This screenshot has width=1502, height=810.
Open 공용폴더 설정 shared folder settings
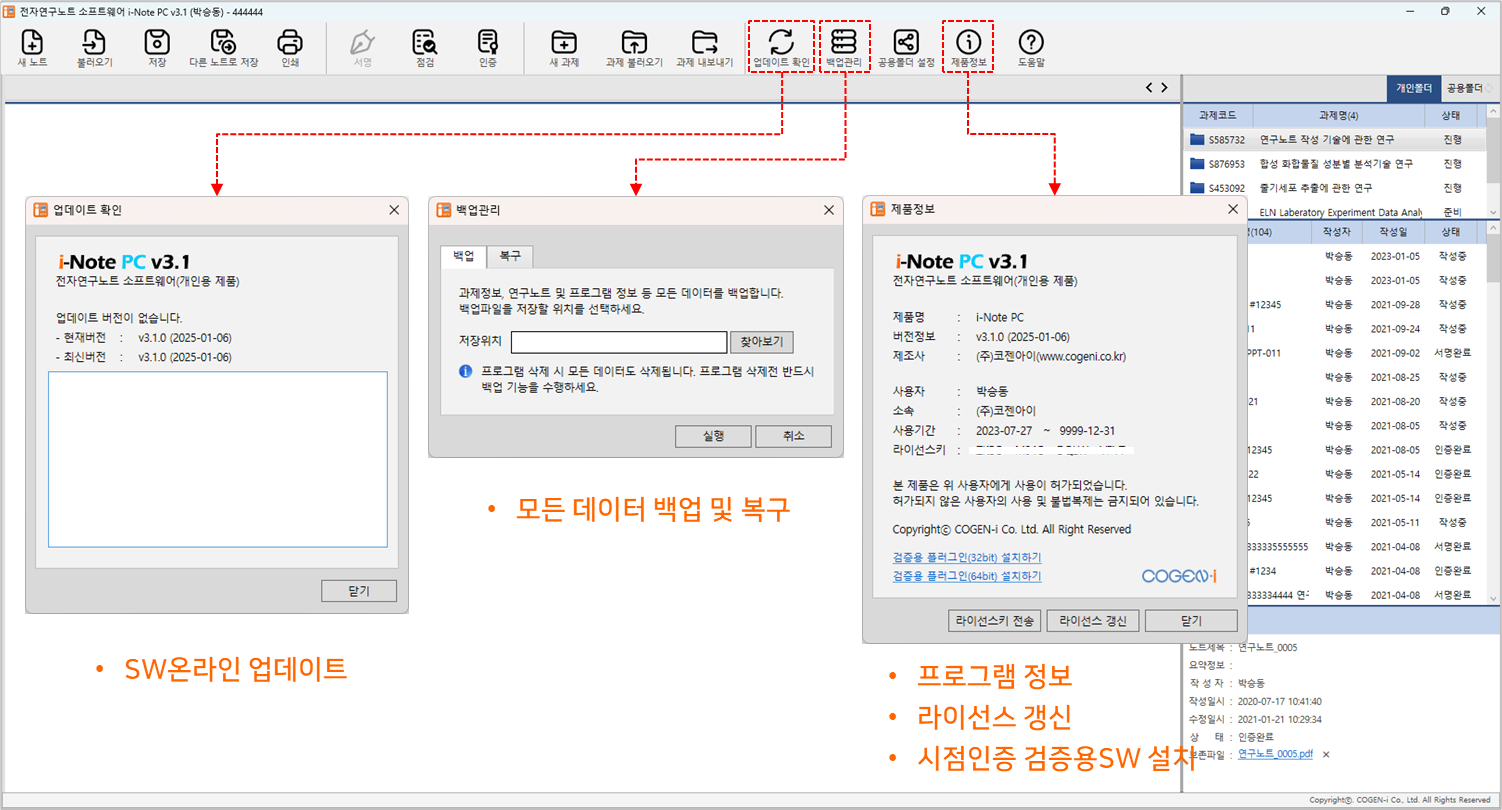coord(906,48)
